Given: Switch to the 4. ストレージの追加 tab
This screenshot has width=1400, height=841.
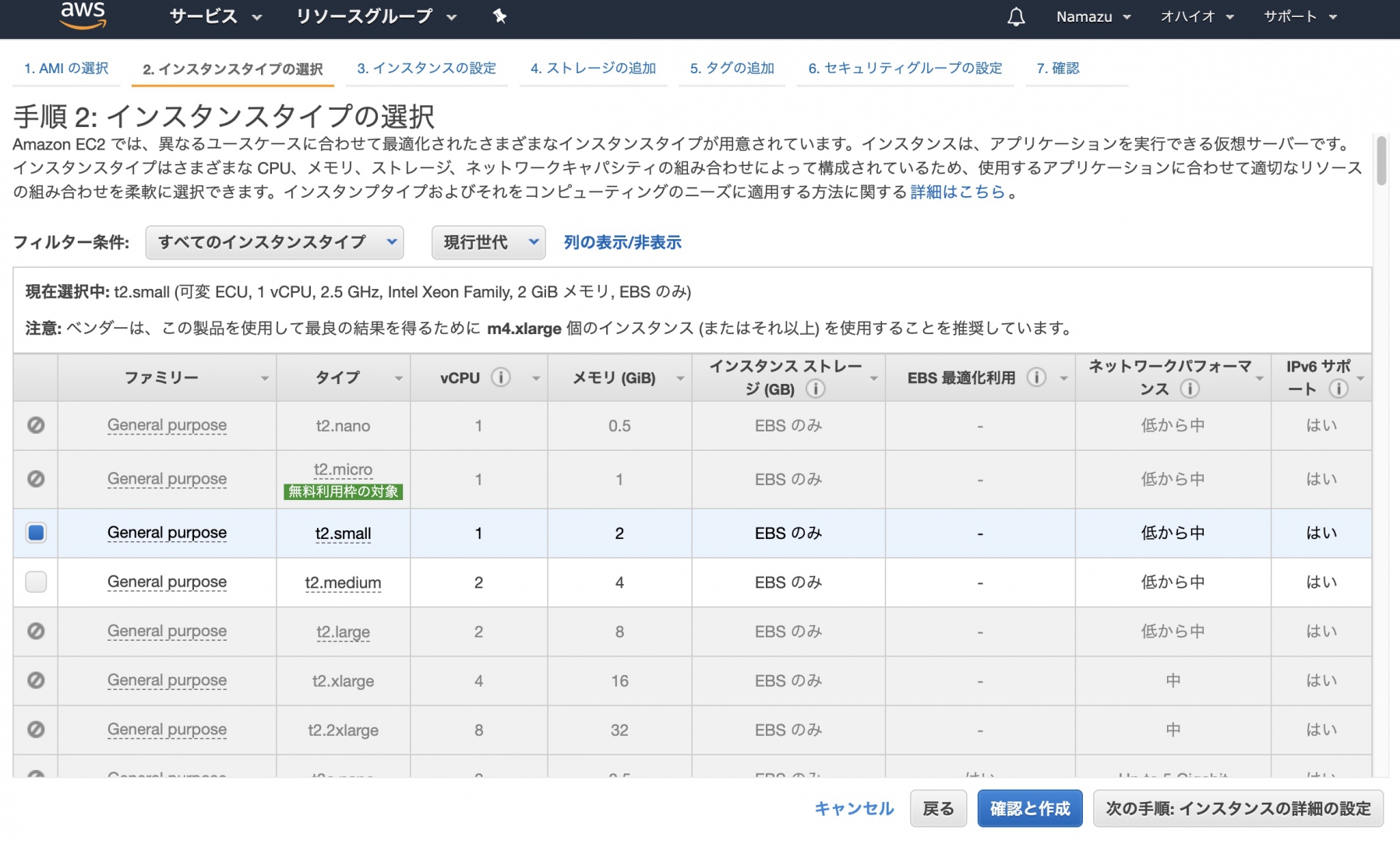Looking at the screenshot, I should point(593,69).
